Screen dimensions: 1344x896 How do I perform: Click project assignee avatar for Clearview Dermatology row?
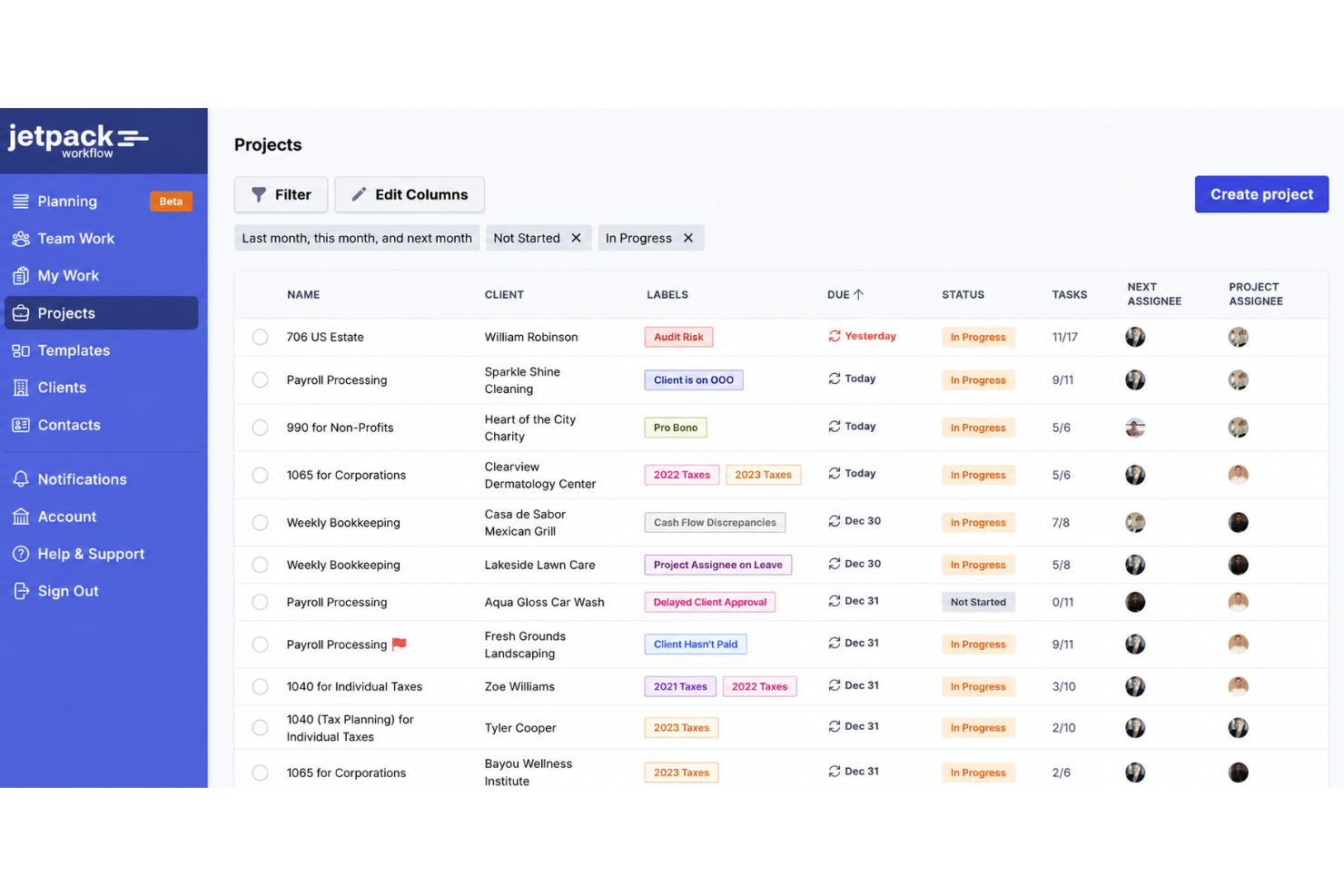point(1239,475)
